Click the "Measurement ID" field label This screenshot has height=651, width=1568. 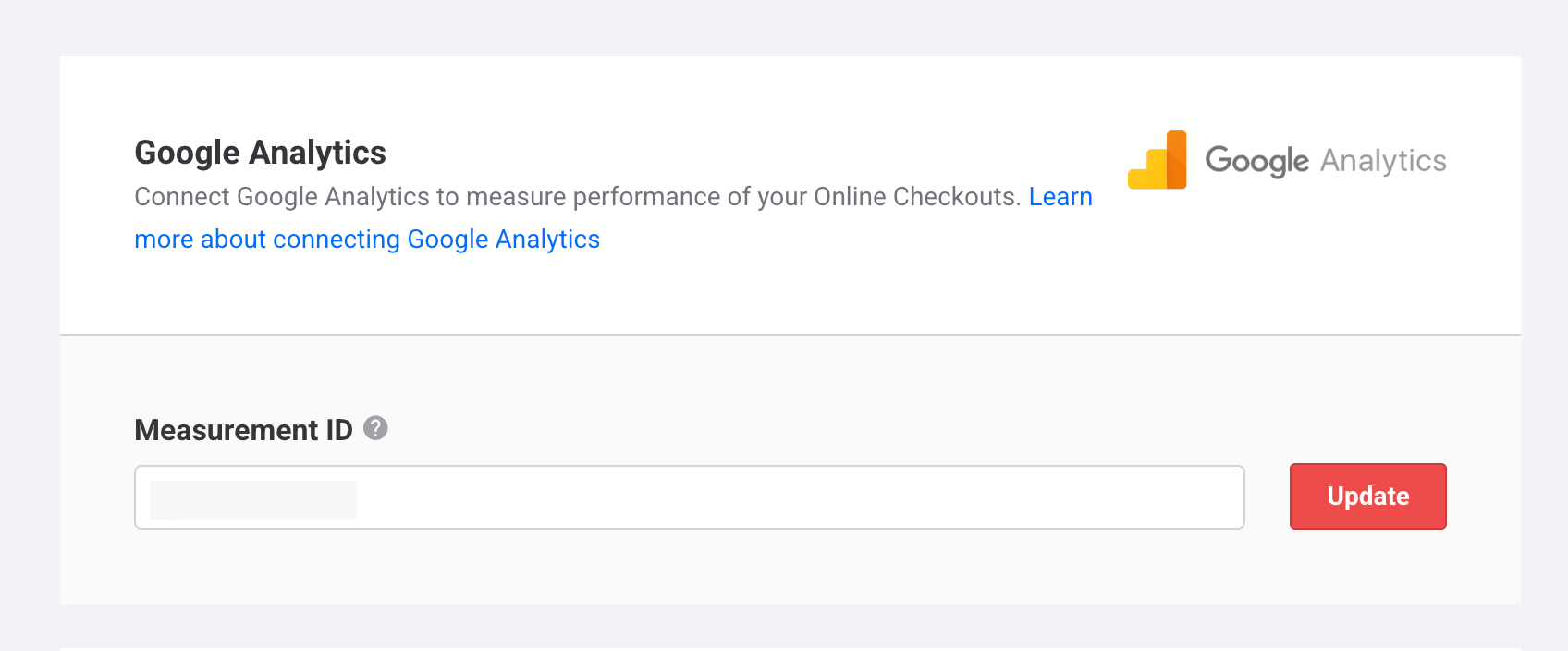point(243,430)
